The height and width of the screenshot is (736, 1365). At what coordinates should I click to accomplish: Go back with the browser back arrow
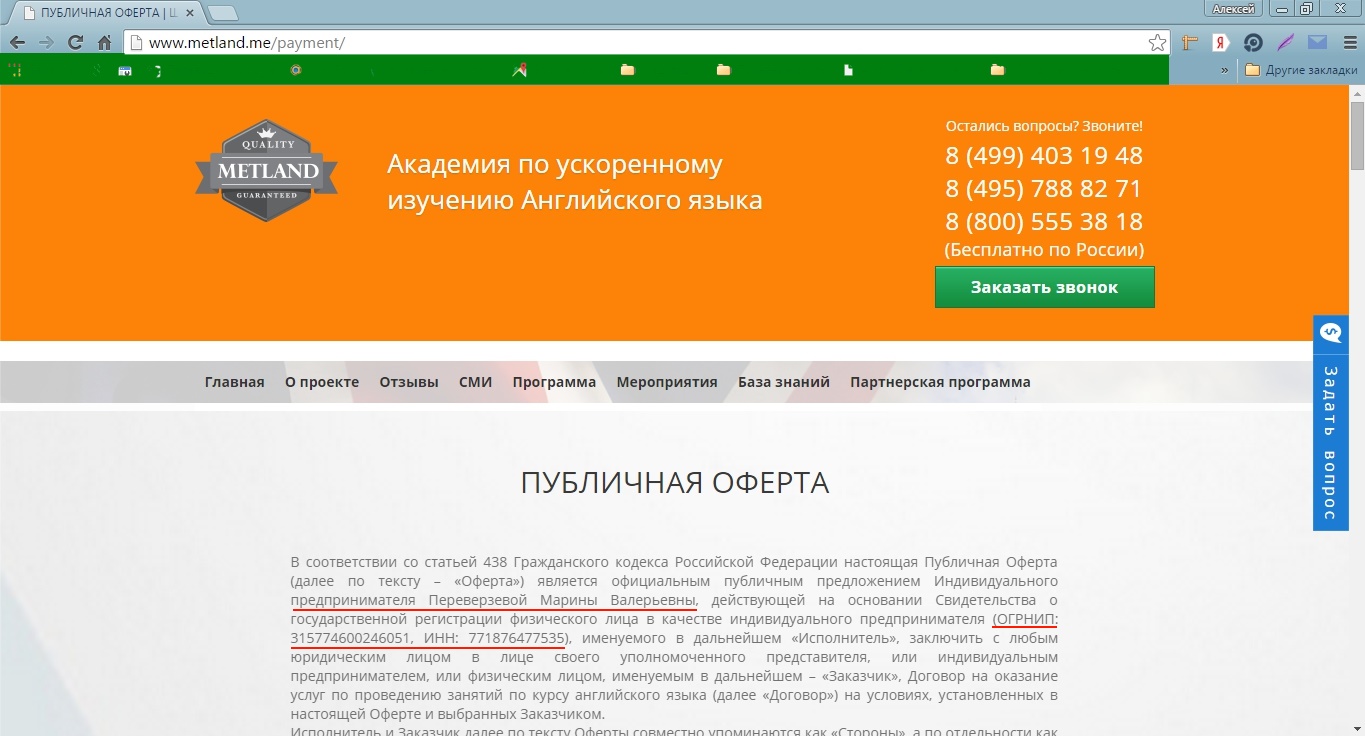(16, 43)
